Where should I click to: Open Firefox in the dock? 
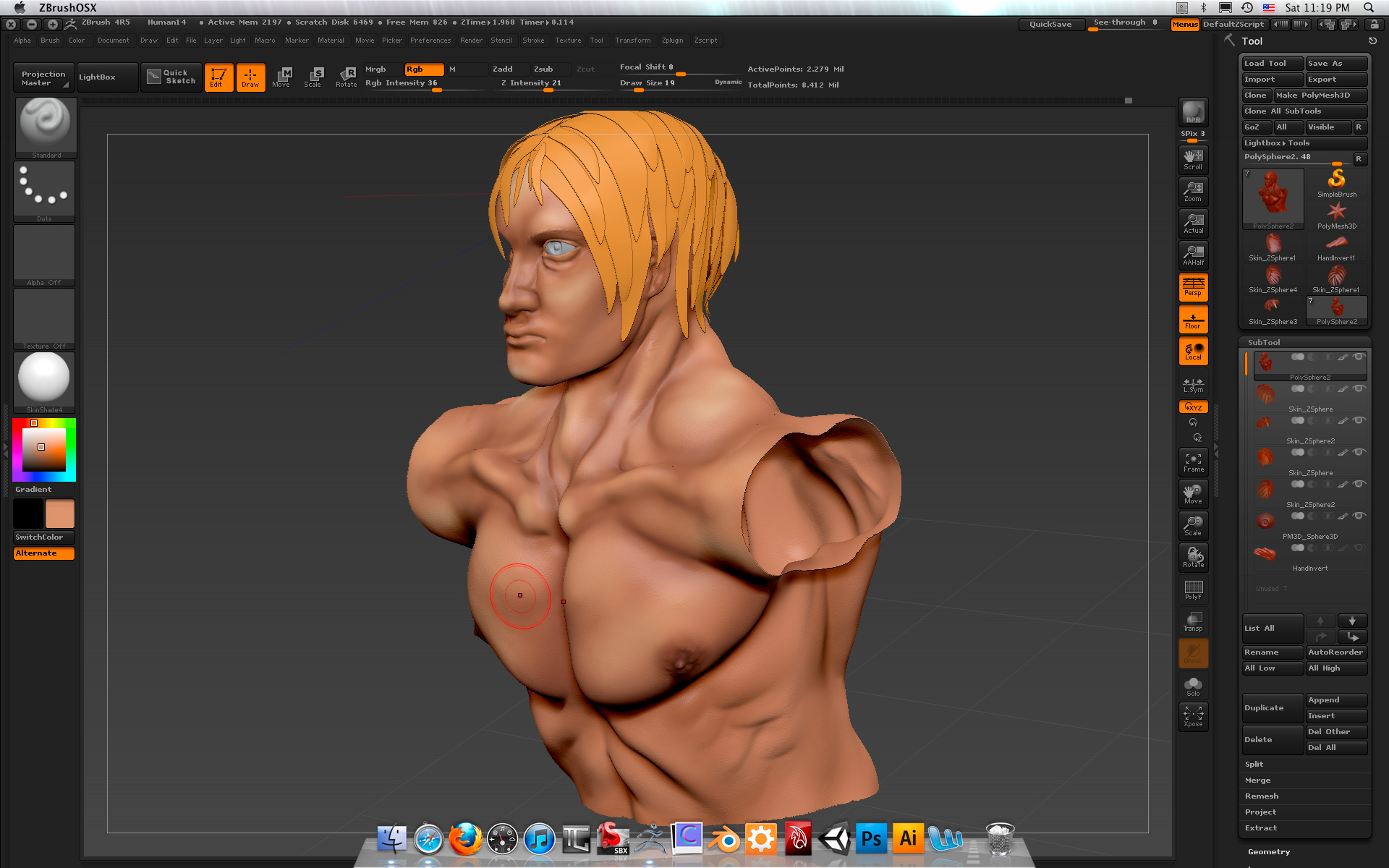point(465,839)
